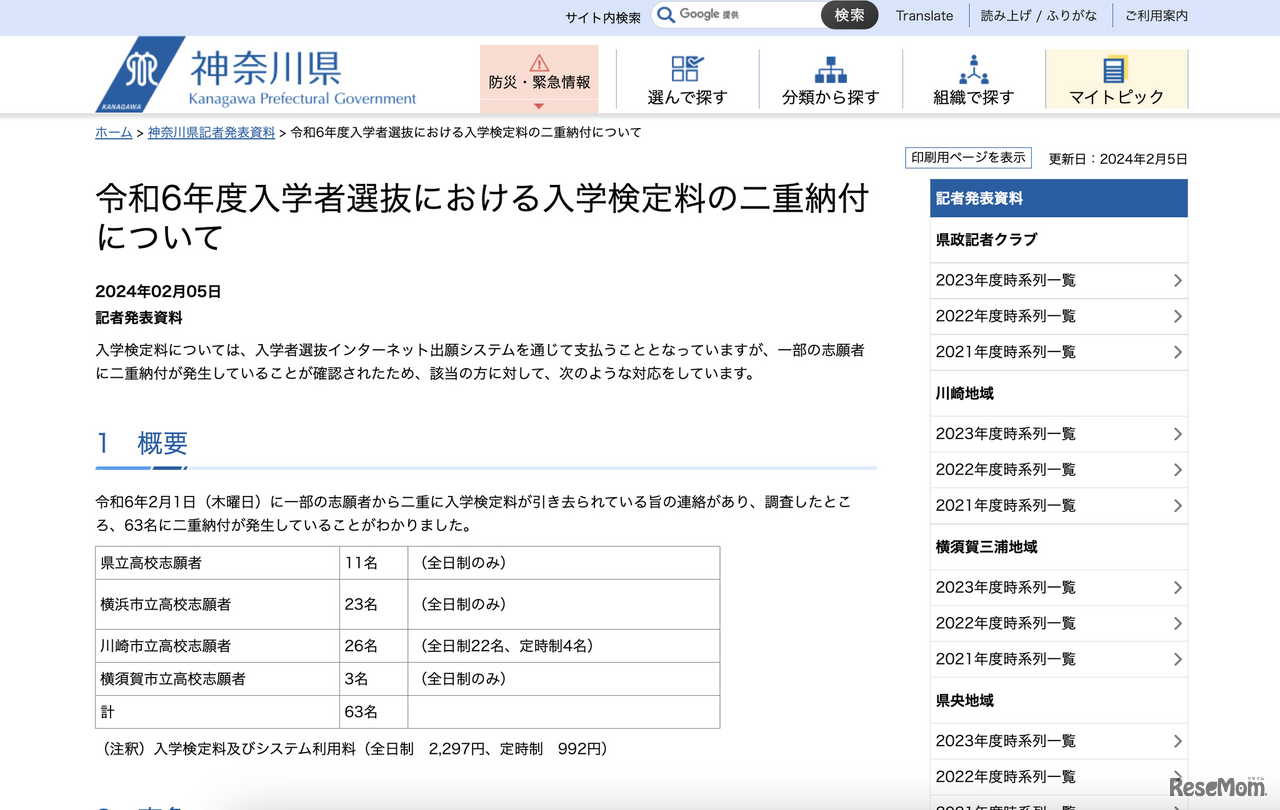Screen dimensions: 1280x810
Task: Go to ホーム breadcrumb link
Action: tap(113, 133)
